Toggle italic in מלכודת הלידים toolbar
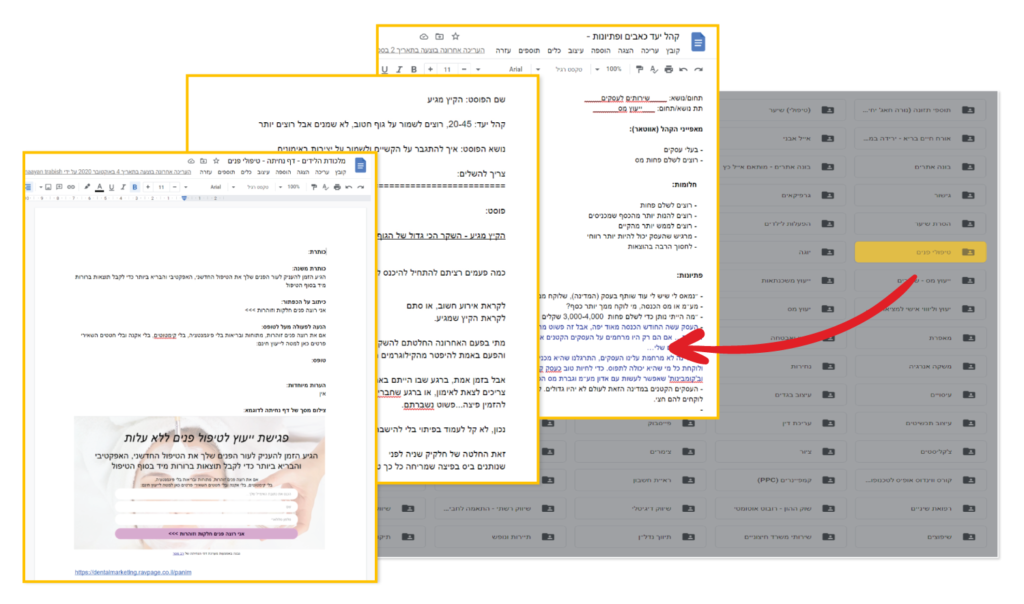This screenshot has width=1024, height=604. (123, 187)
